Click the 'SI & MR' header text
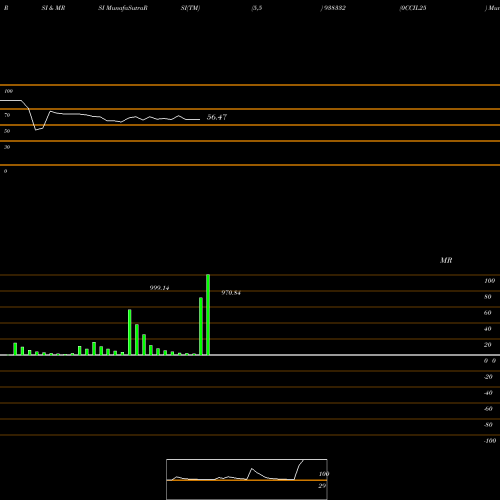This screenshot has height=500, width=500. click(x=53, y=8)
